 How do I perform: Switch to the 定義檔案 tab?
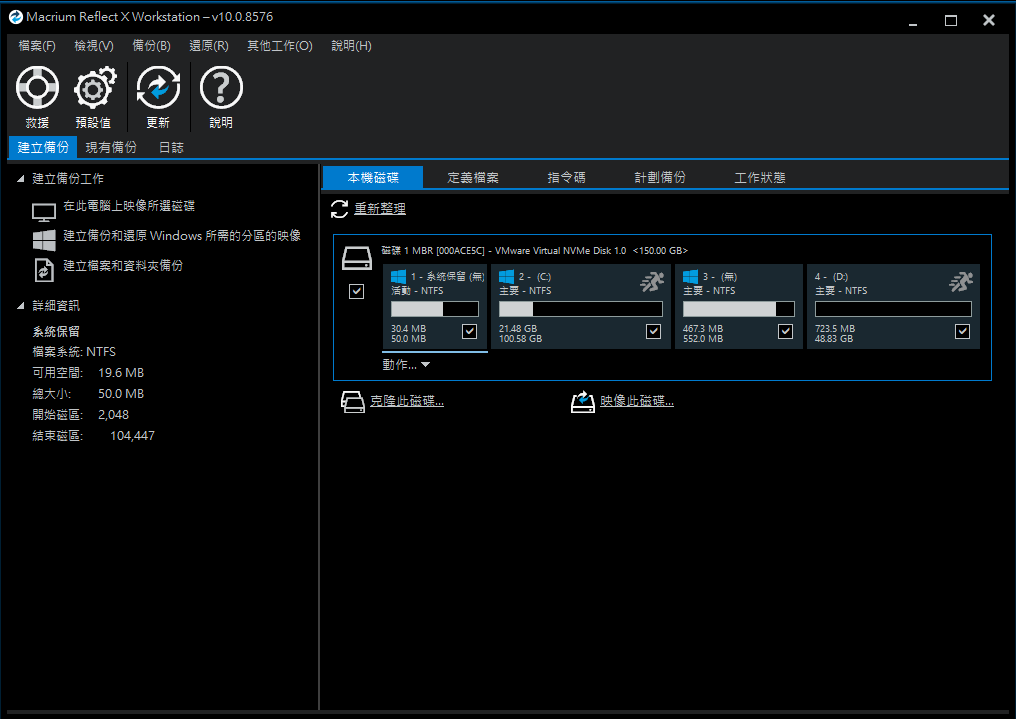pyautogui.click(x=473, y=177)
